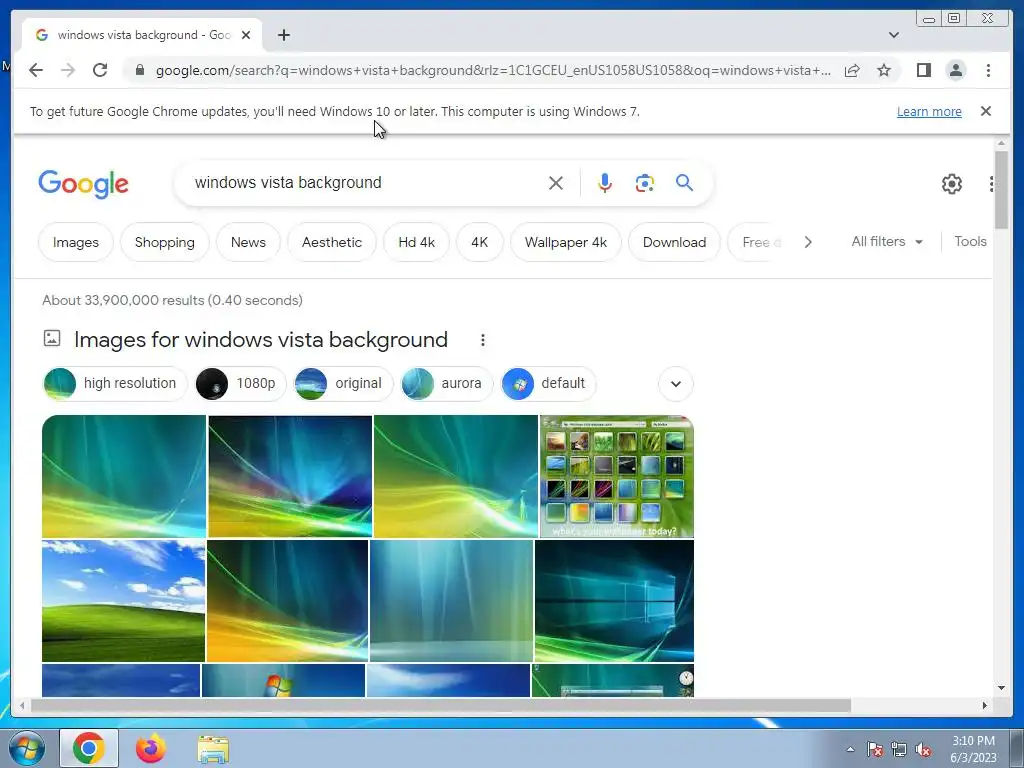Click the Learn more link

(x=929, y=112)
